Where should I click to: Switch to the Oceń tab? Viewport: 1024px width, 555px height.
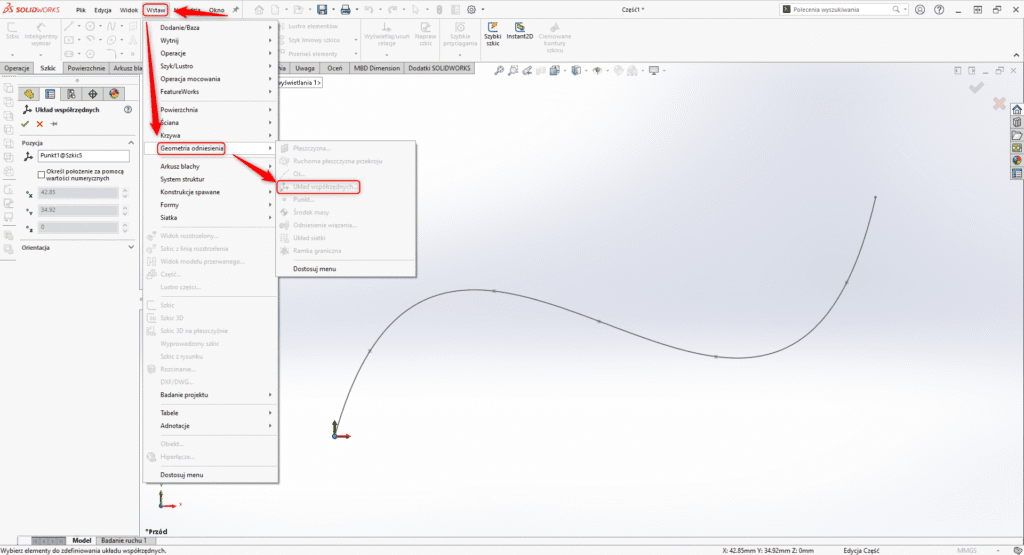click(x=335, y=68)
